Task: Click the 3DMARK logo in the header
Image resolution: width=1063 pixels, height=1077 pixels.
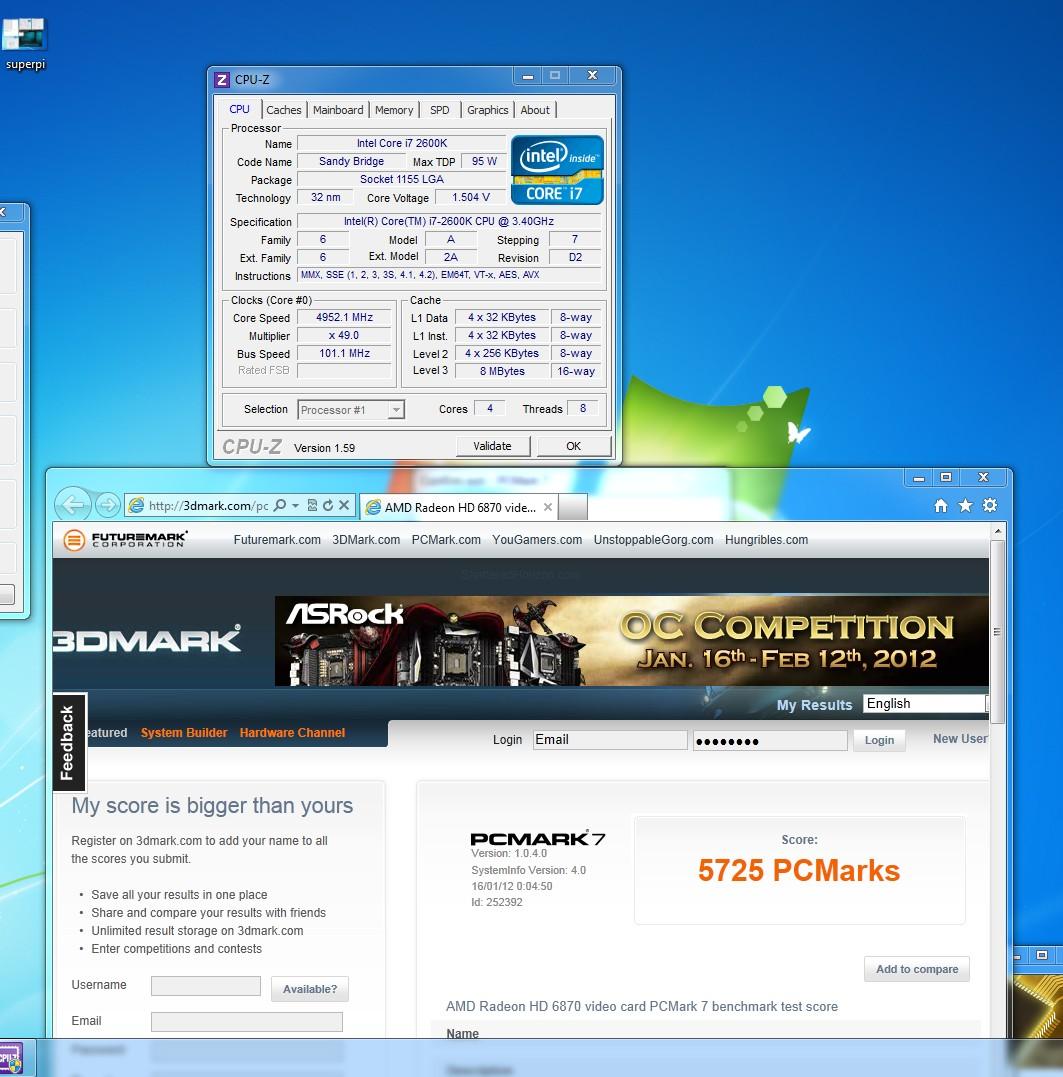Action: (x=147, y=641)
